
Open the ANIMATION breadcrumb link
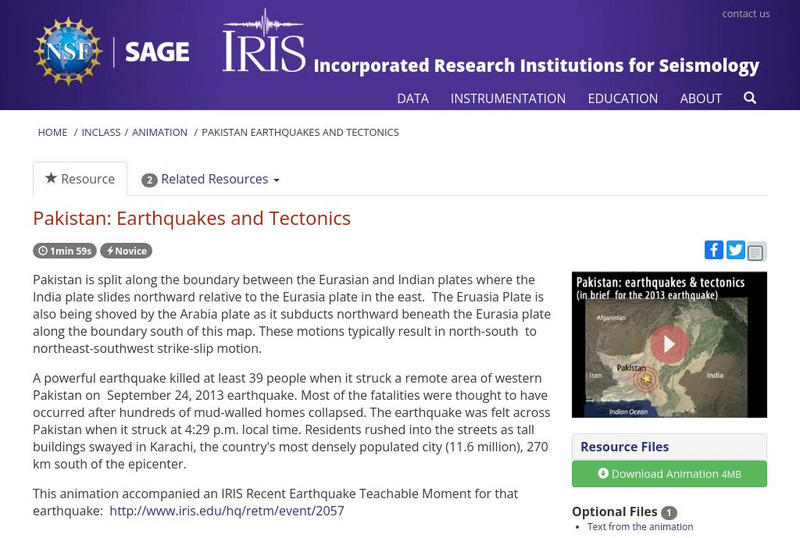point(160,132)
